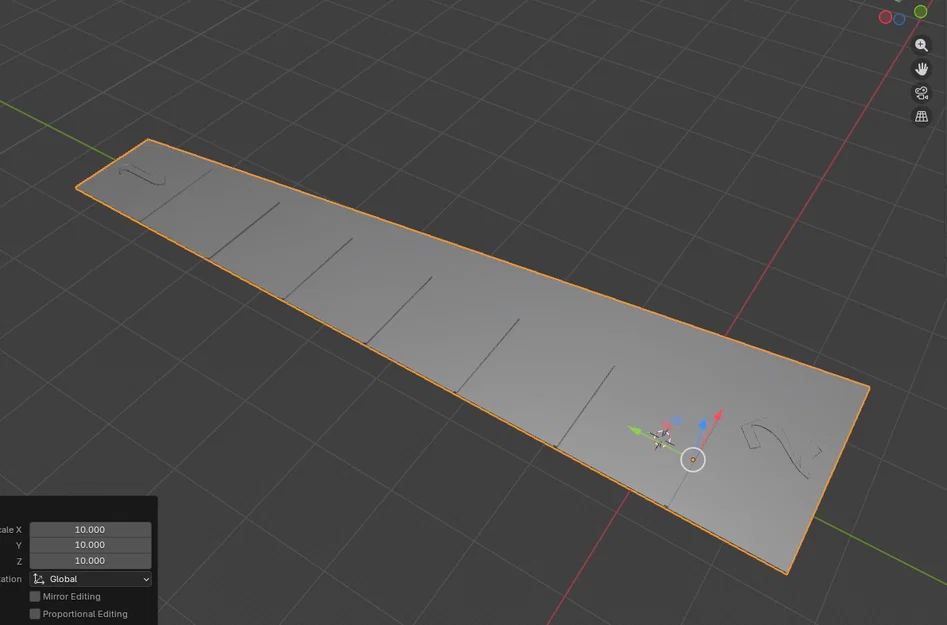This screenshot has height=625, width=947.
Task: Click the green Y axis gizmo circle
Action: (920, 11)
